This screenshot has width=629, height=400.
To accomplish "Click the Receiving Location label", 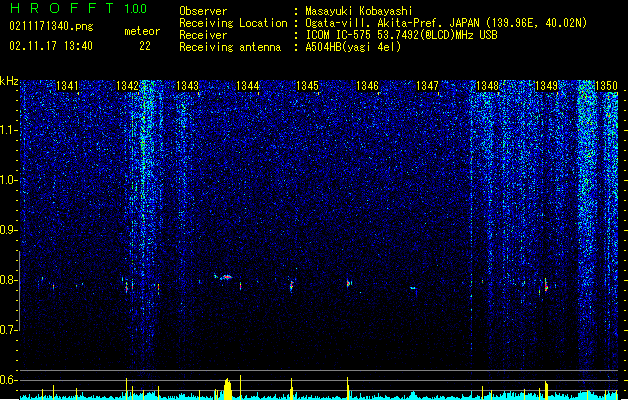I will pos(233,23).
